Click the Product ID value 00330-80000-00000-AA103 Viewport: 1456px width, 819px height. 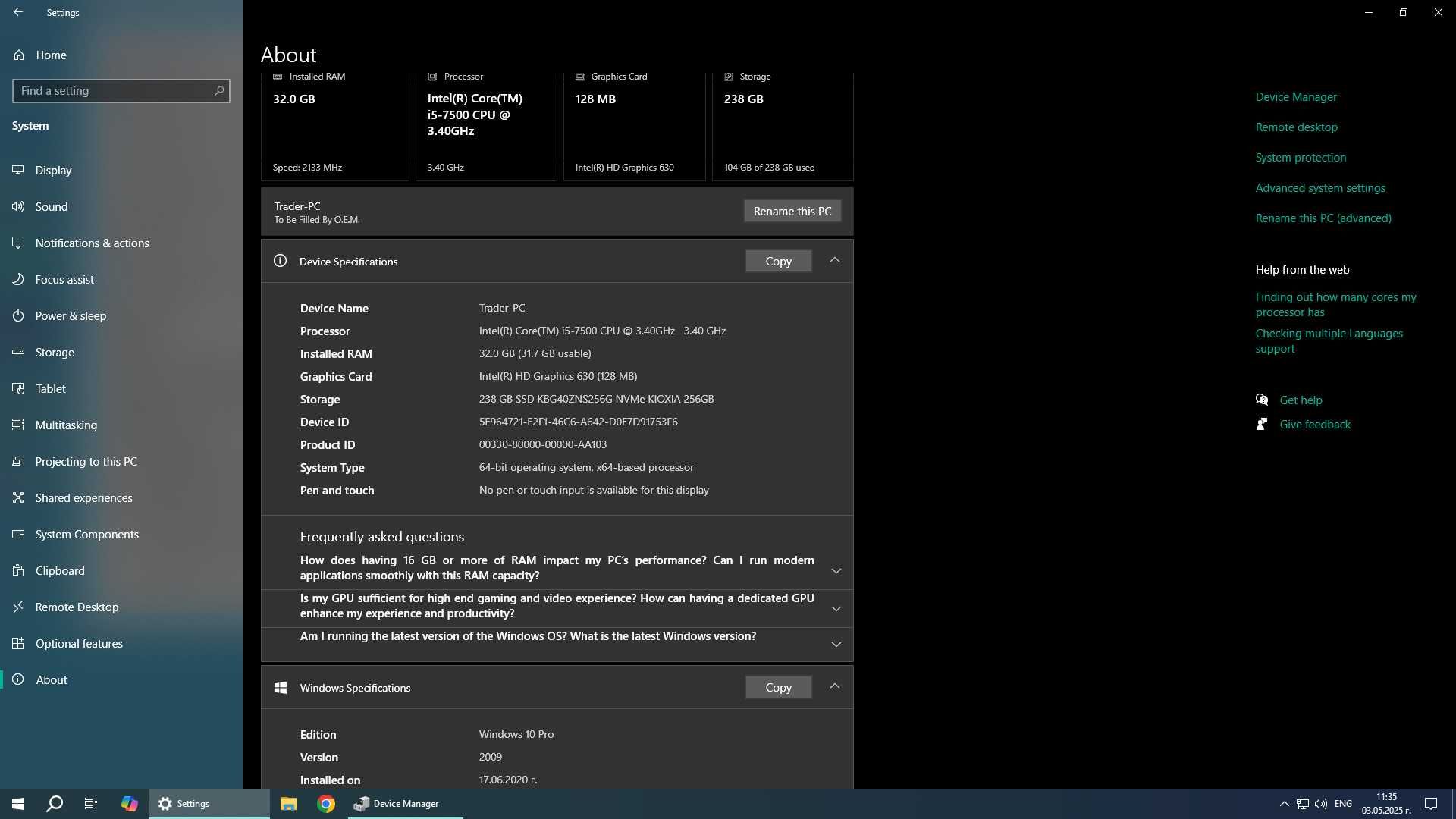(542, 444)
